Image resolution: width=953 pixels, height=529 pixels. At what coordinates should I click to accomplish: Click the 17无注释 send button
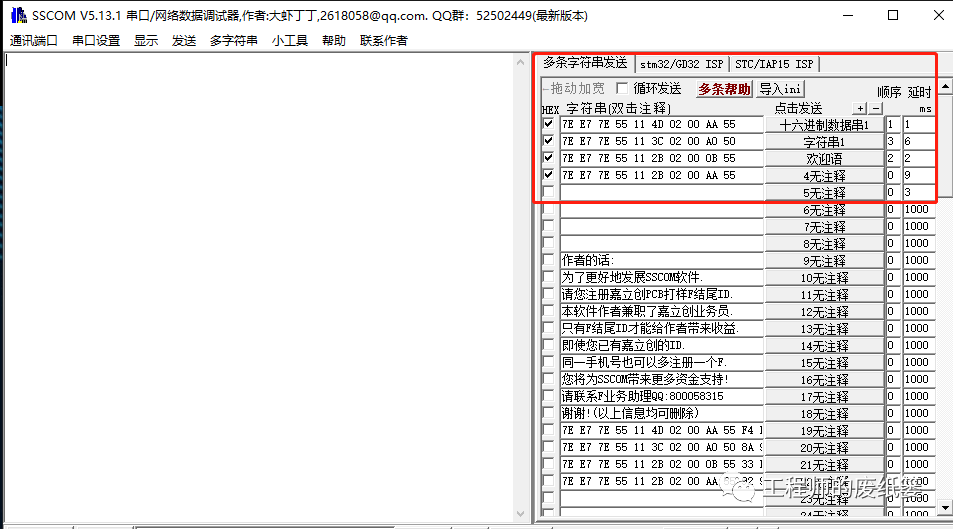(824, 397)
